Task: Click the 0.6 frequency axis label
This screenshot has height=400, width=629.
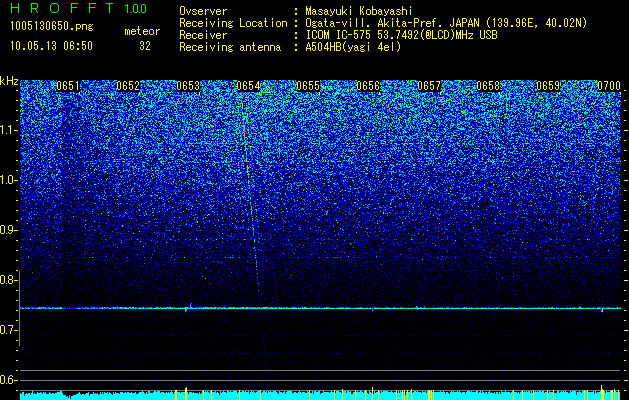Action: 8,380
